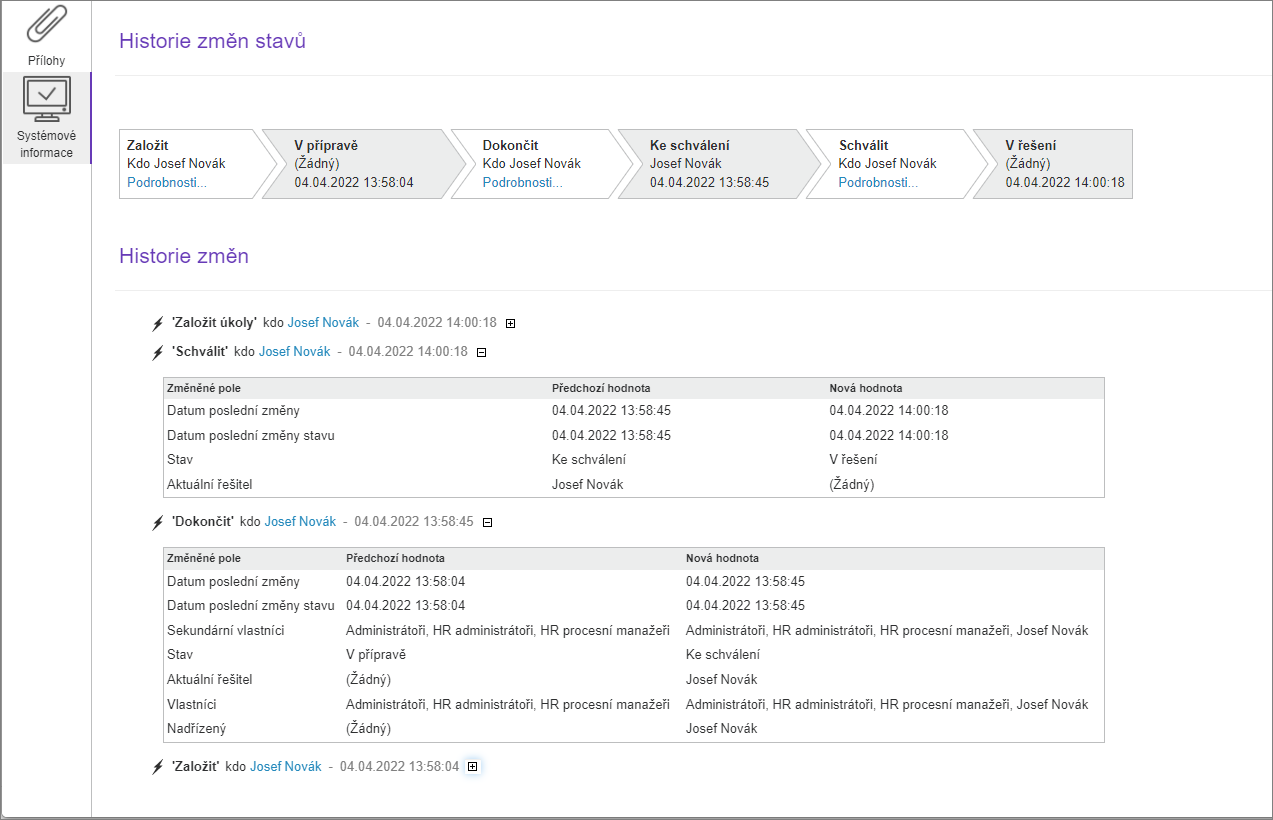Expand the 'Založit úkoly' history entry

[x=511, y=323]
